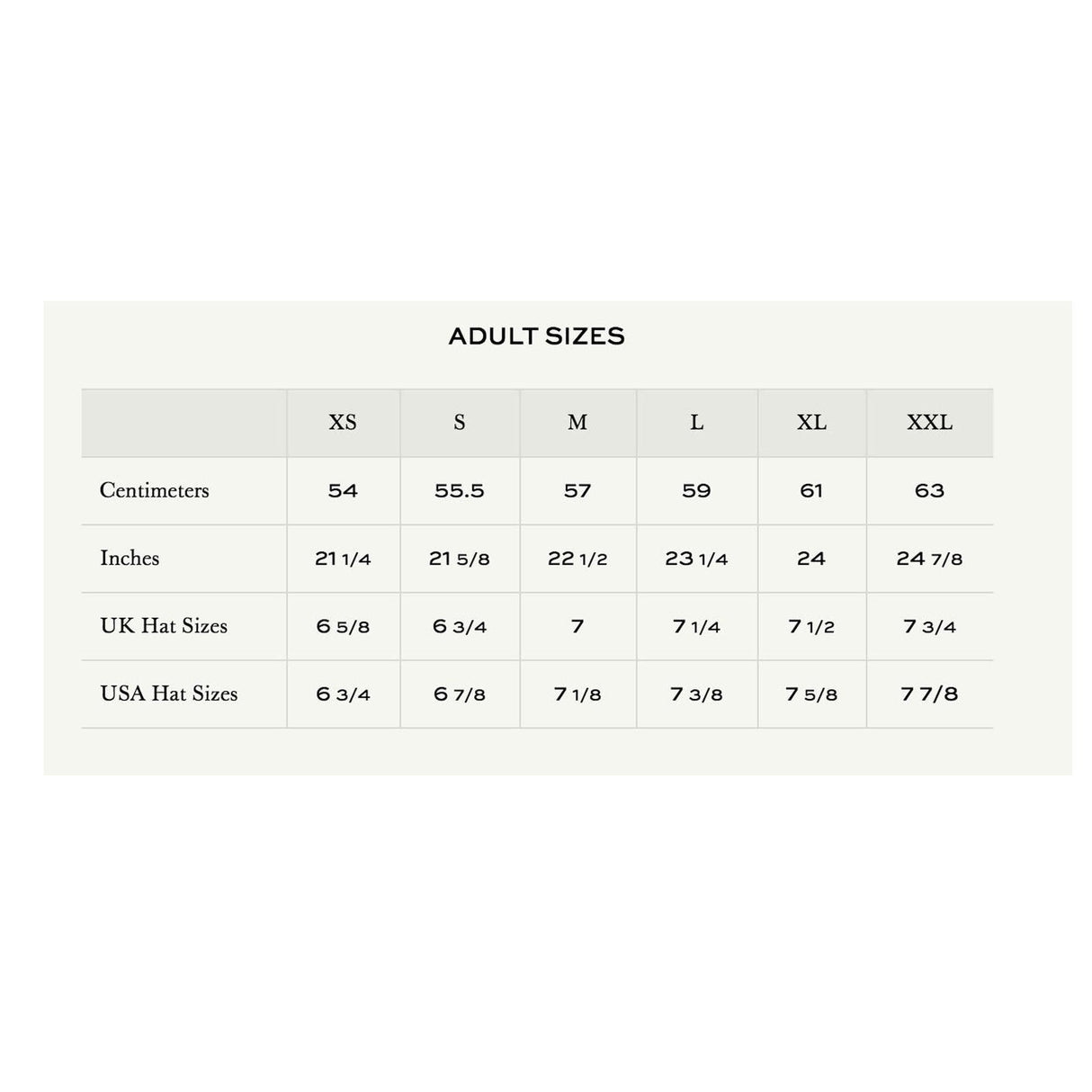1092x1092 pixels.
Task: Select the 63 centimeters cell for XXL
Action: [x=929, y=491]
